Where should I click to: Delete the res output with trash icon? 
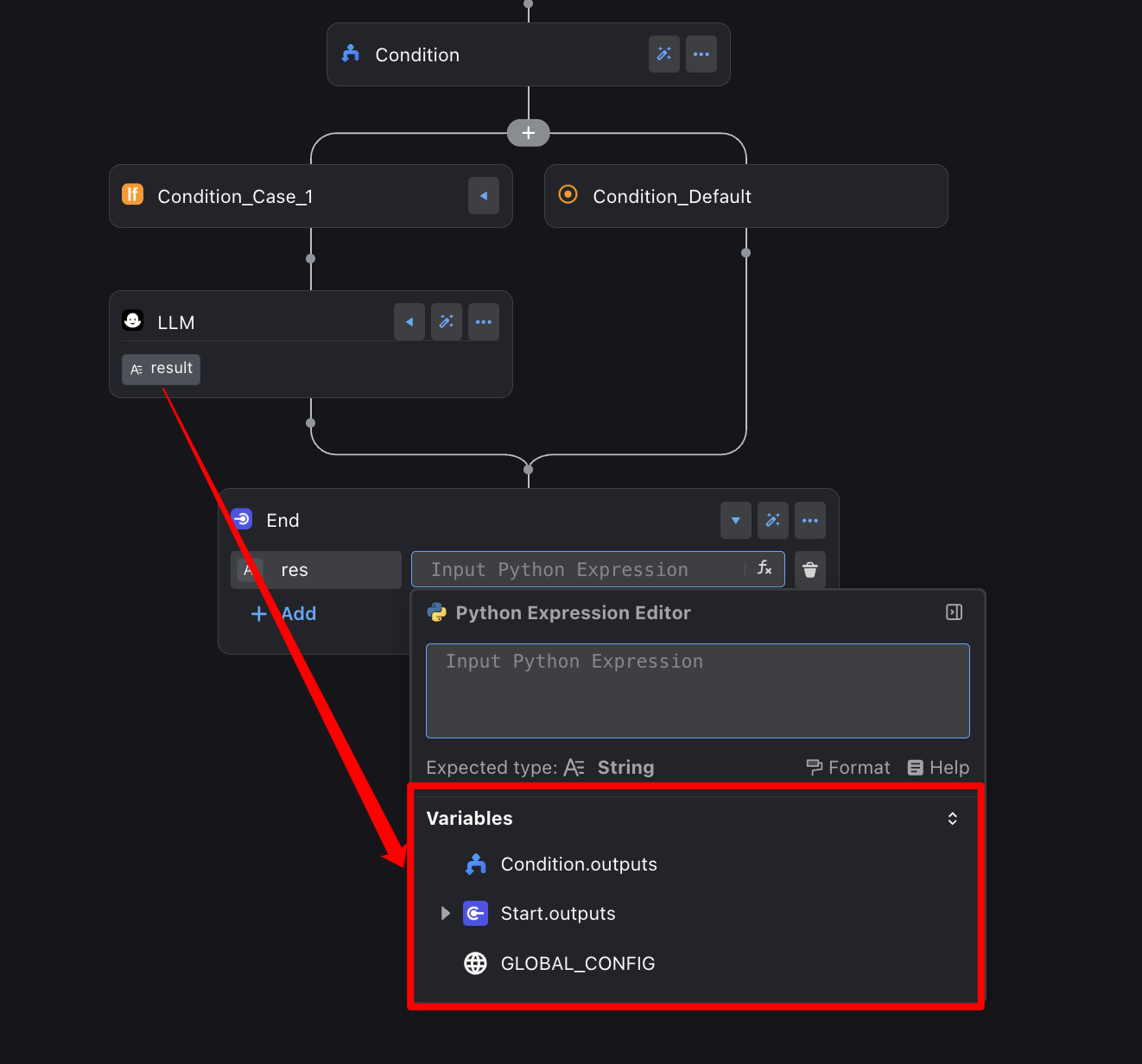(x=809, y=570)
